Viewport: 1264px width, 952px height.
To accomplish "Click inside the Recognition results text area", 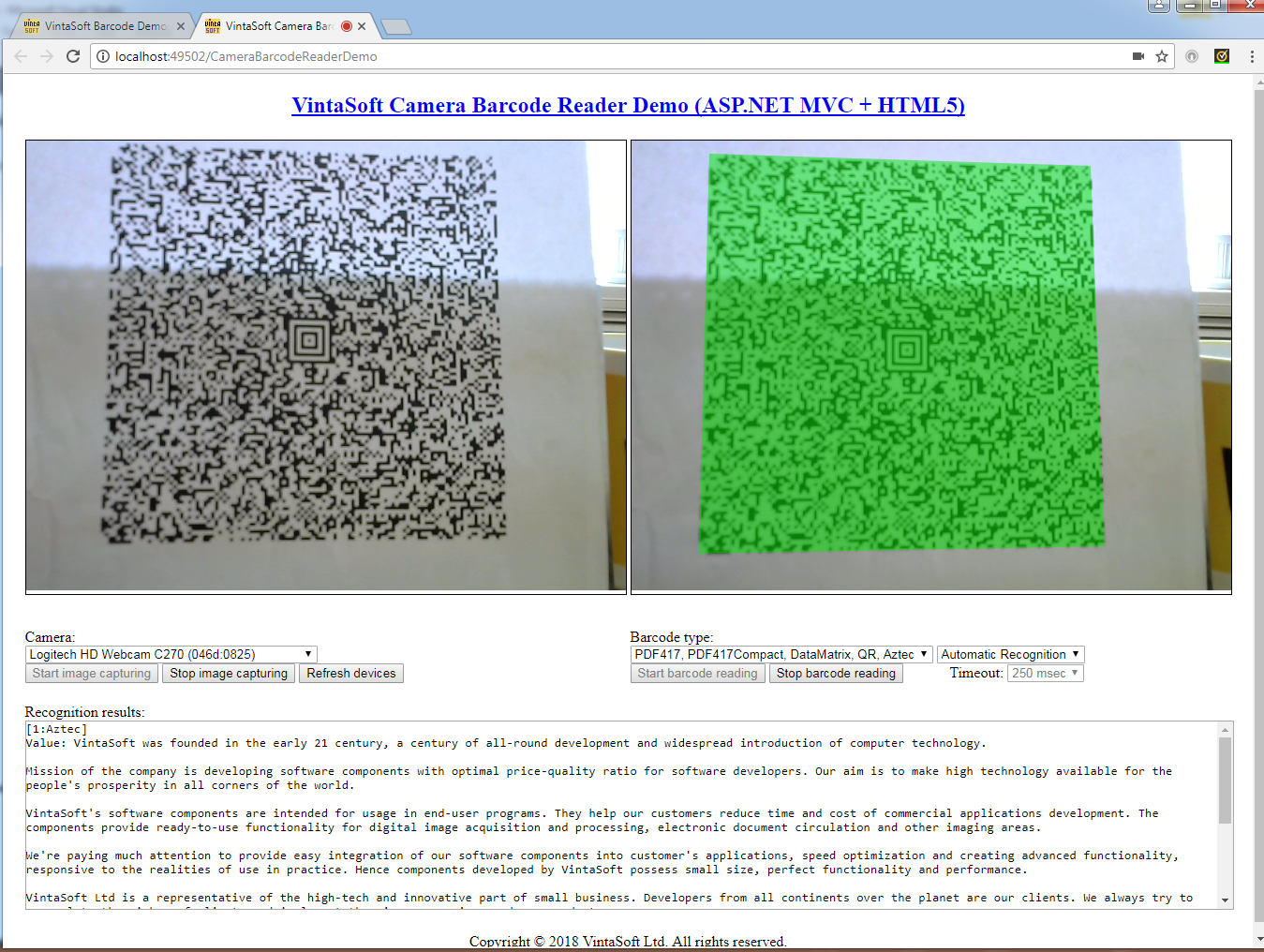I will (x=621, y=815).
